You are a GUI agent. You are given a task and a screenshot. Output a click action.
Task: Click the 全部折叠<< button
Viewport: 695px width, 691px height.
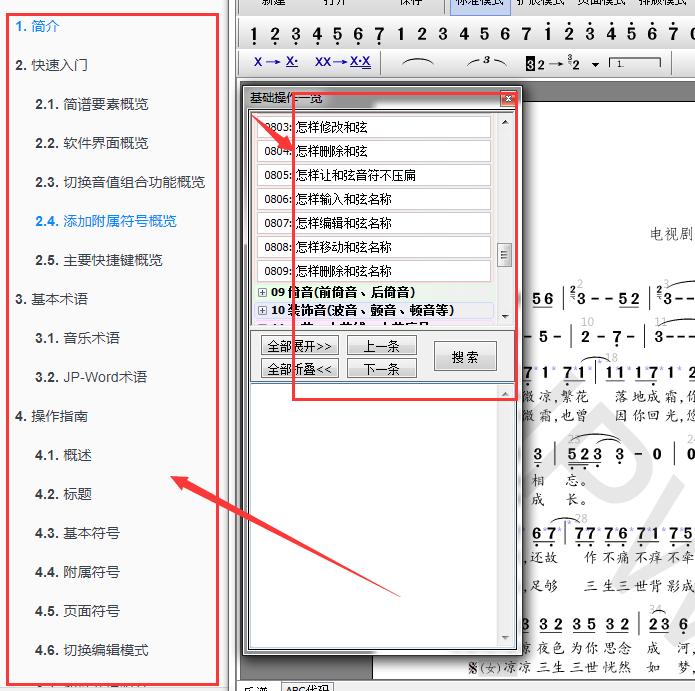300,369
